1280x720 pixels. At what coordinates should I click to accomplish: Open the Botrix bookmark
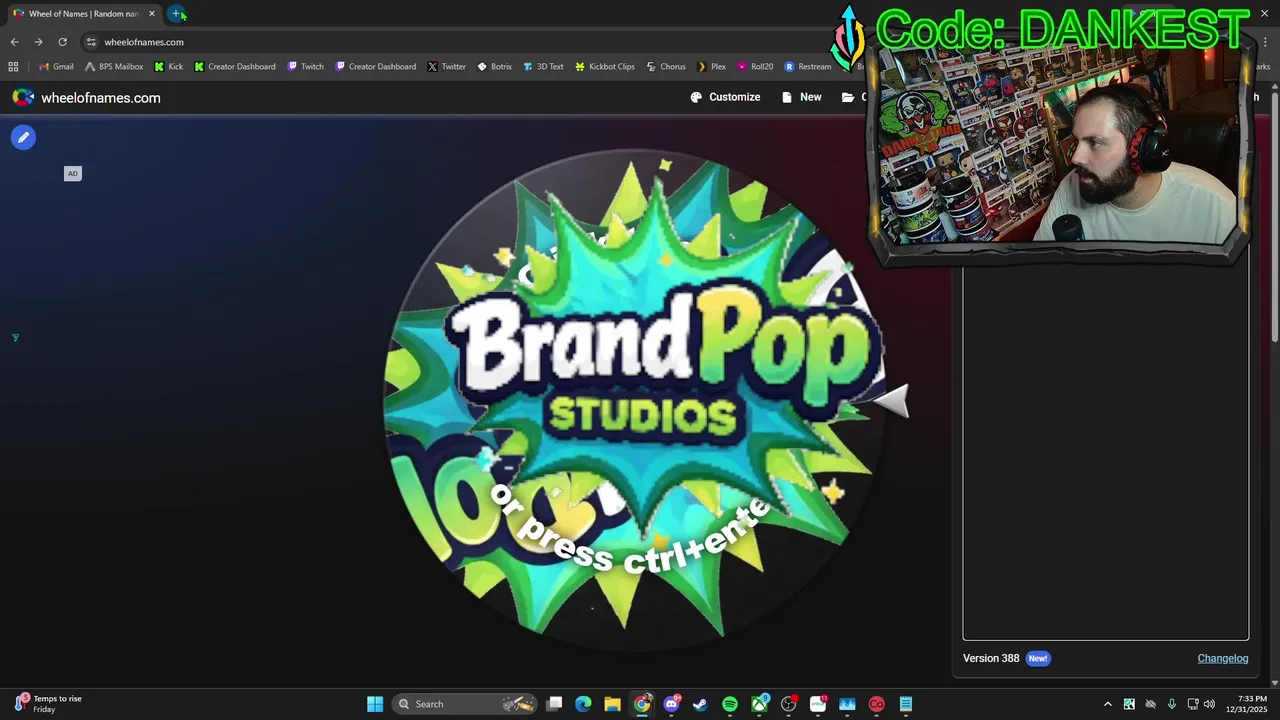point(494,67)
